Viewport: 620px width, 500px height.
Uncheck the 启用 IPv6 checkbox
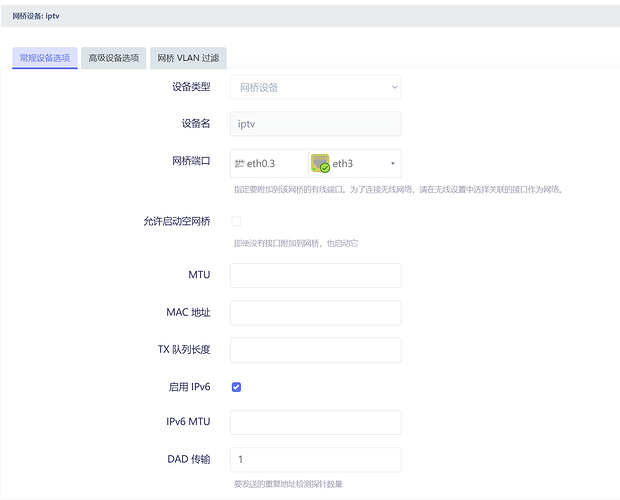(236, 387)
